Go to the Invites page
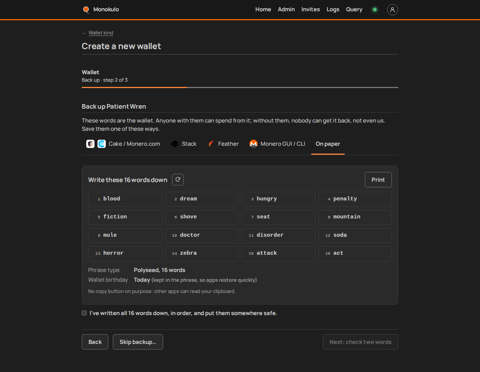This screenshot has height=372, width=480. [x=310, y=9]
